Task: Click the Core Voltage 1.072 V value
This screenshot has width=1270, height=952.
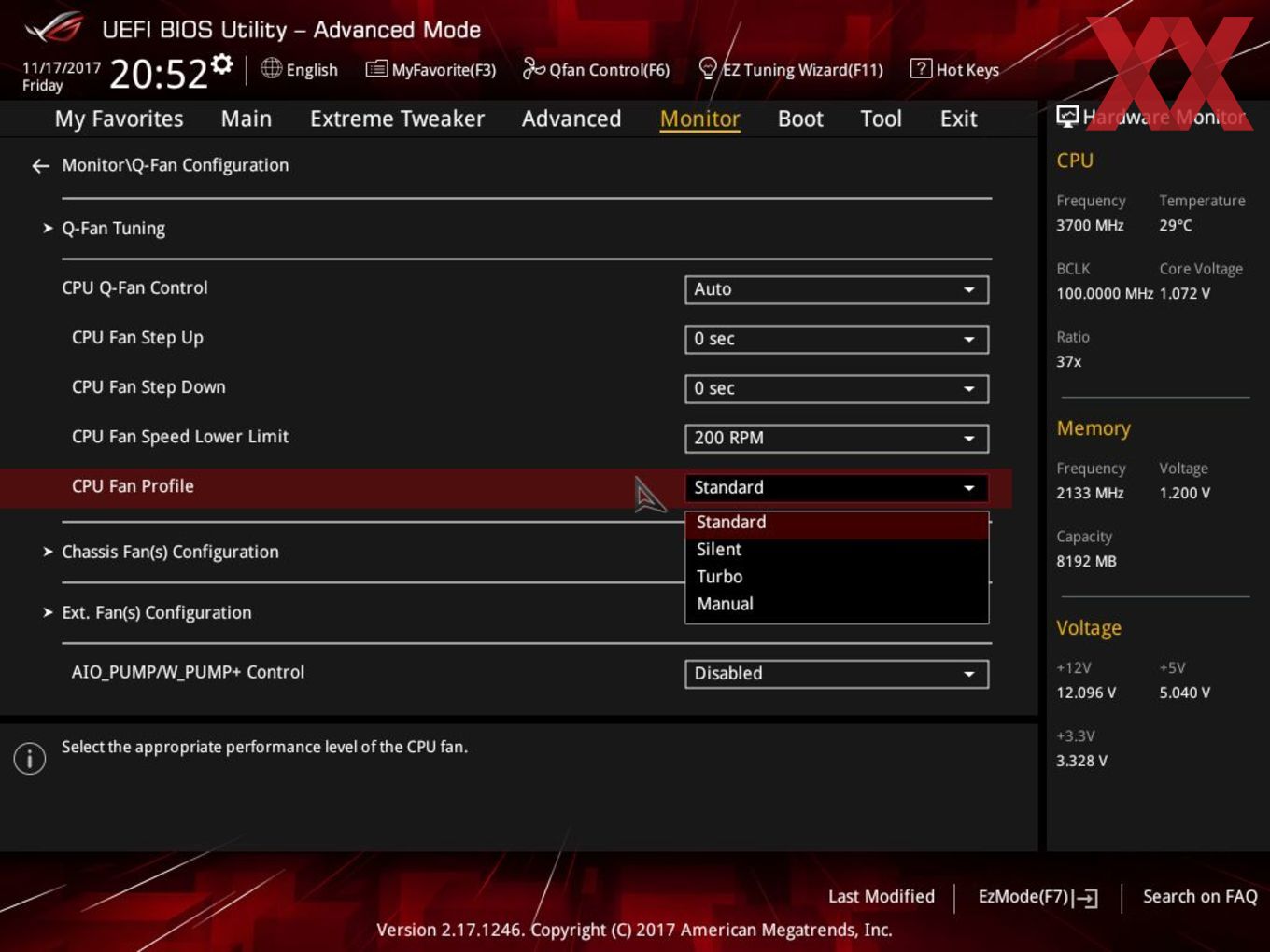Action: click(1184, 293)
